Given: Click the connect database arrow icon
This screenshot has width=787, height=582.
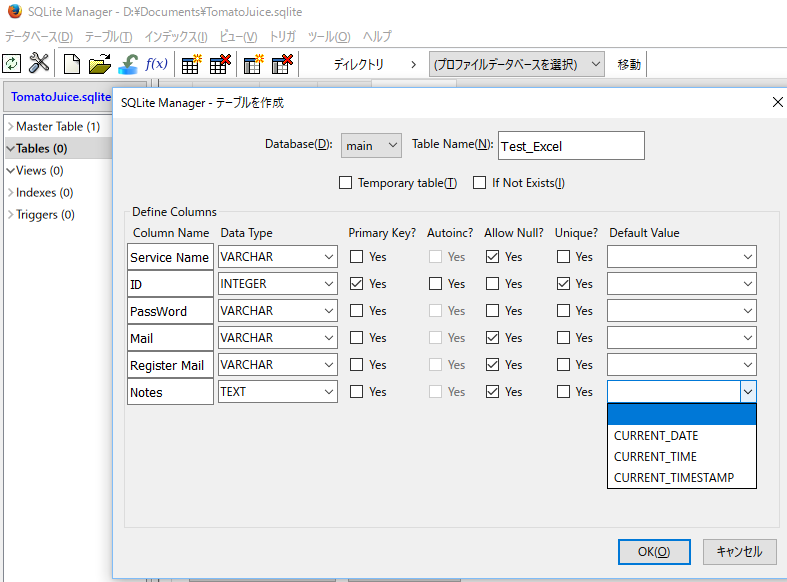Looking at the screenshot, I should (x=128, y=64).
